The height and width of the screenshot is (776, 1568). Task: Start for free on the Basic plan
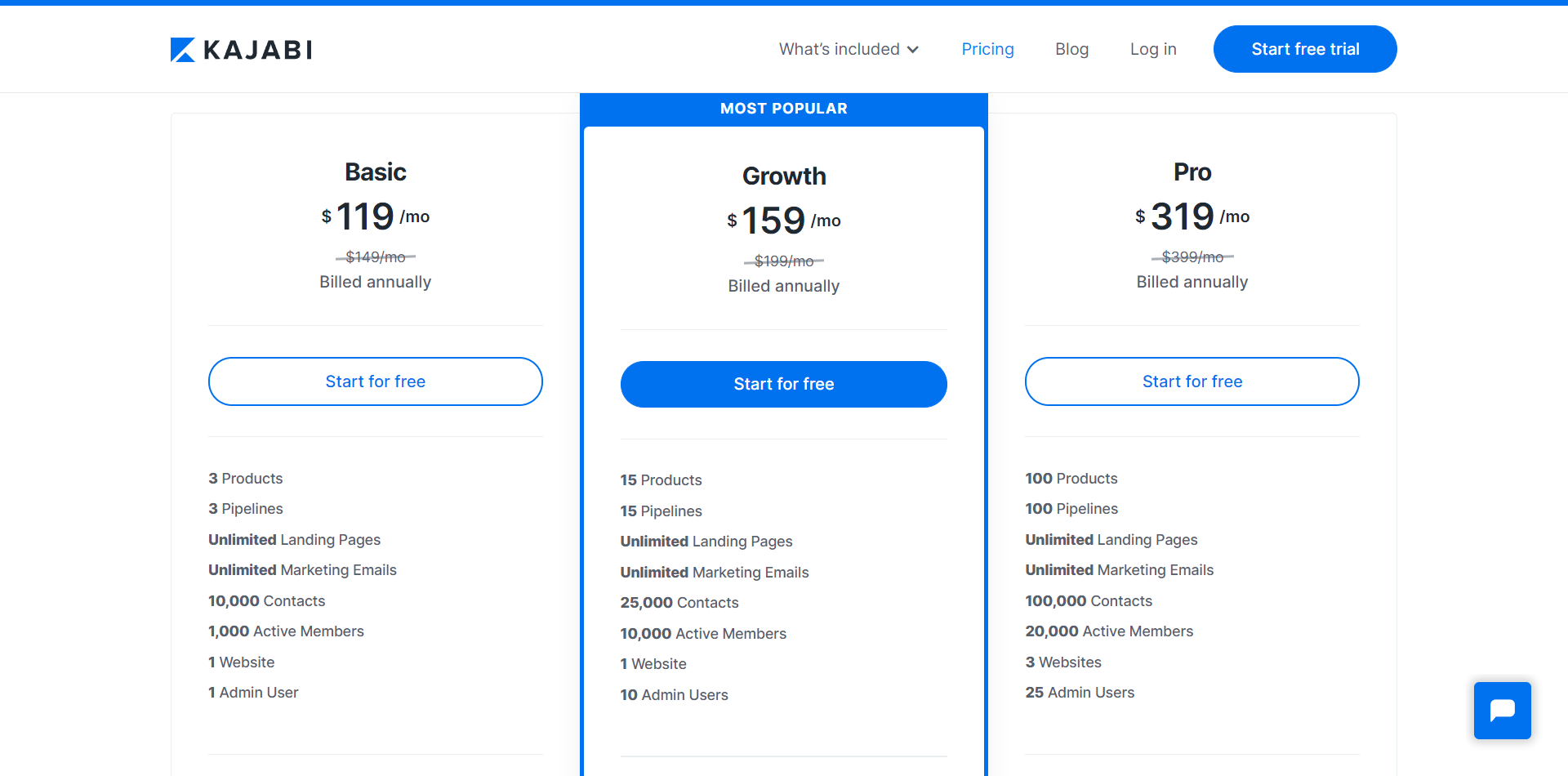(x=376, y=381)
